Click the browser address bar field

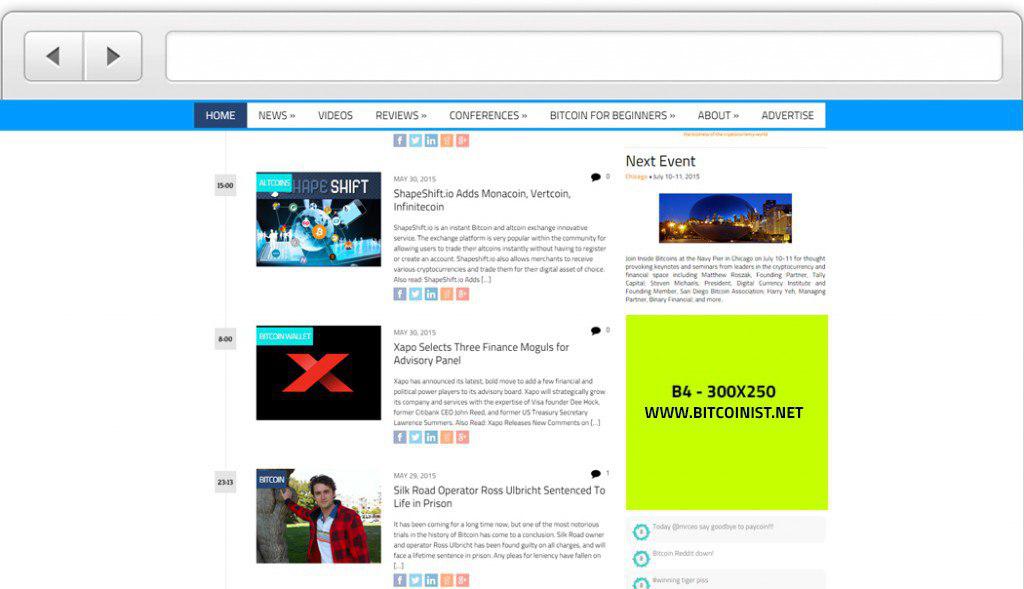[x=583, y=56]
